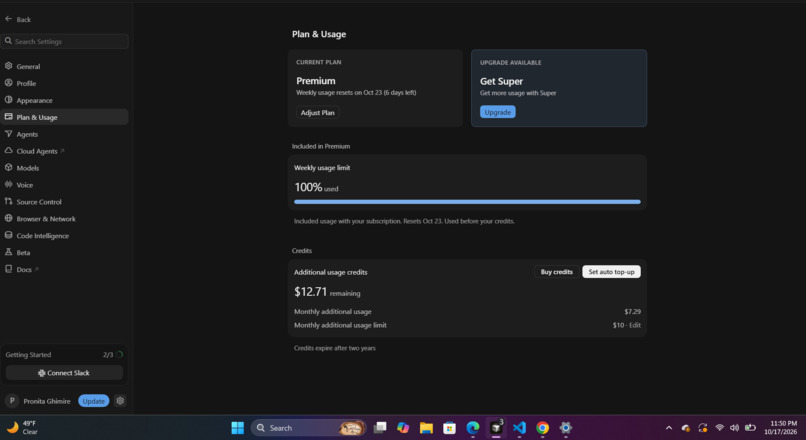Open Microsoft Store from the taskbar
Viewport: 806px width, 440px height.
(450, 428)
